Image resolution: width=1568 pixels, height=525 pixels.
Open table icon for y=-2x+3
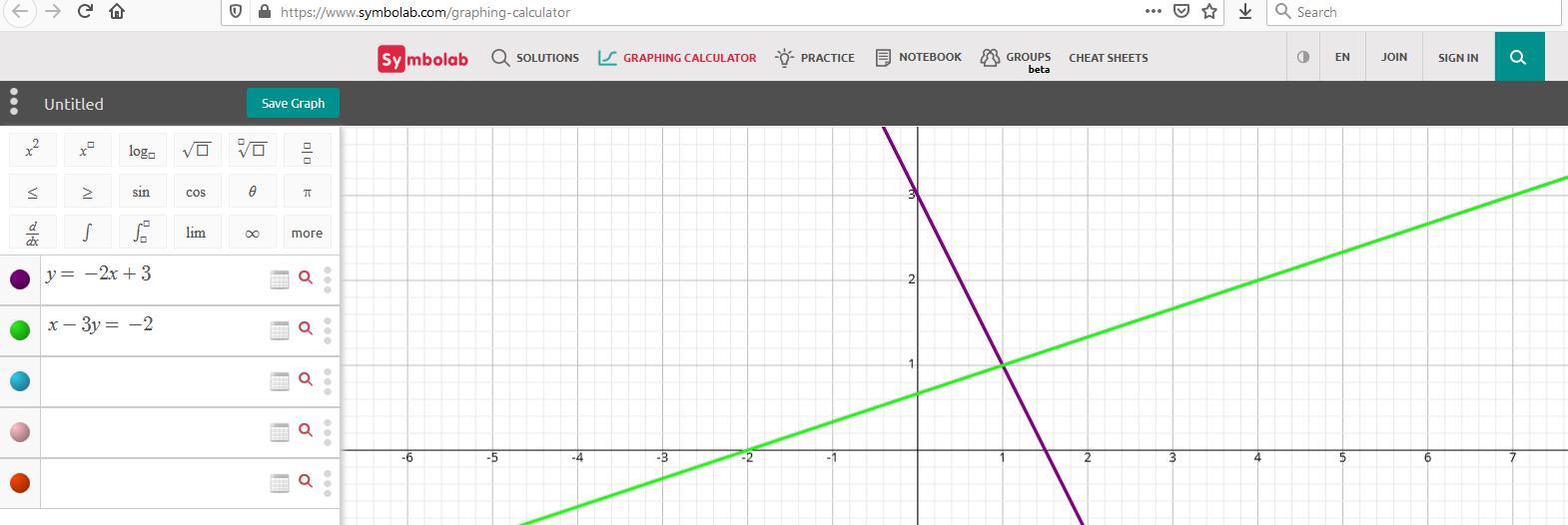coord(280,279)
